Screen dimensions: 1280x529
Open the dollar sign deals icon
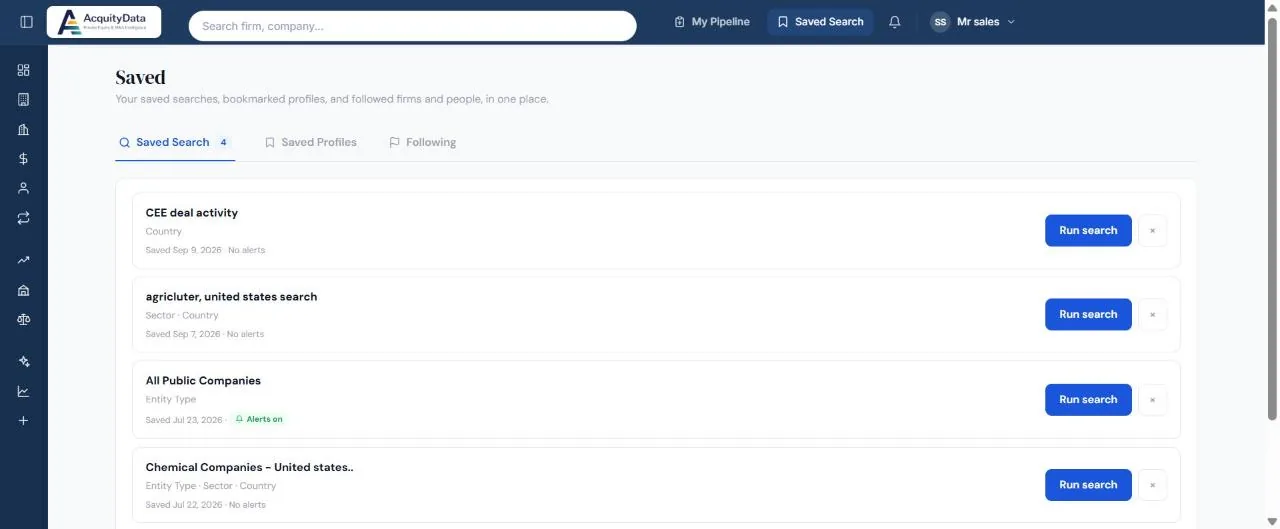click(x=24, y=158)
